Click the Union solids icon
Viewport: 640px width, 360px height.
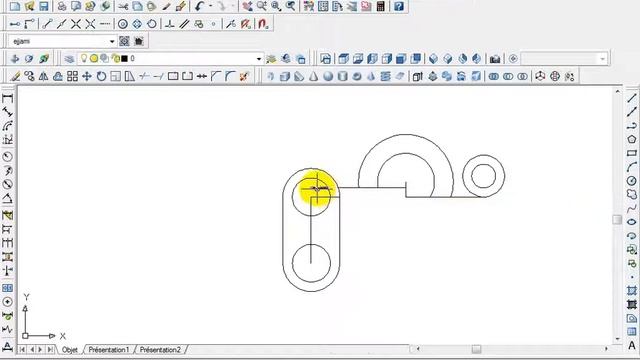(x=494, y=76)
